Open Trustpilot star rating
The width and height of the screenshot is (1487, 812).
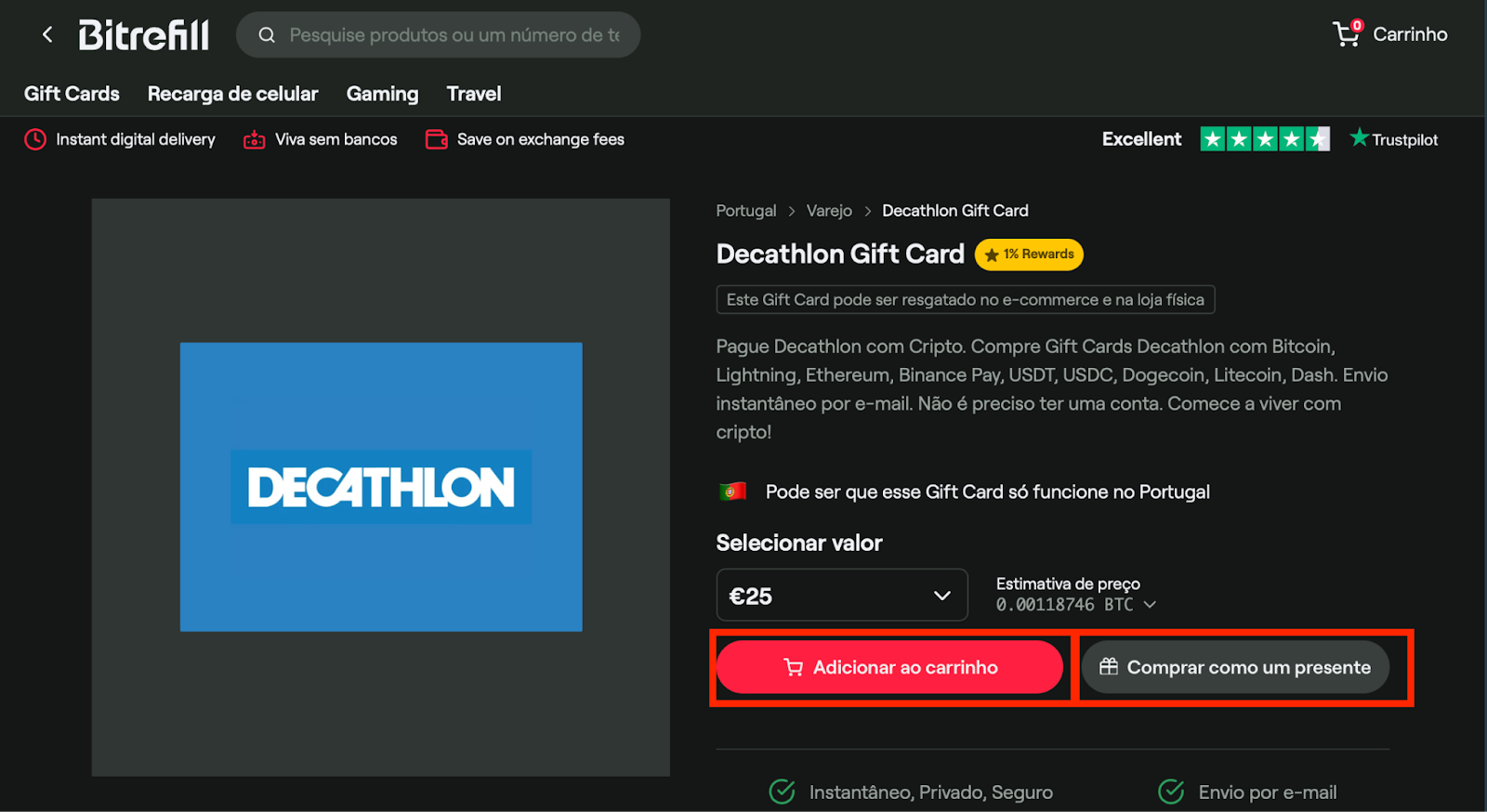[1265, 139]
